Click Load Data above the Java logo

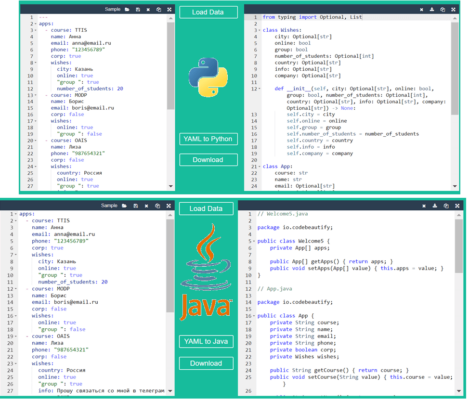[x=206, y=209]
